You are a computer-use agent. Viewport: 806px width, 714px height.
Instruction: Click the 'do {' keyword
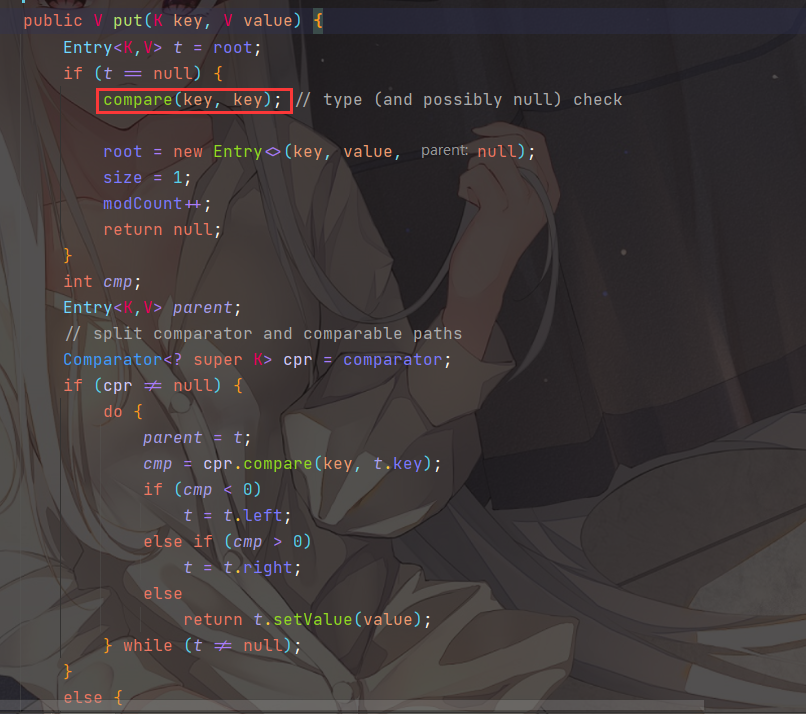(x=123, y=412)
